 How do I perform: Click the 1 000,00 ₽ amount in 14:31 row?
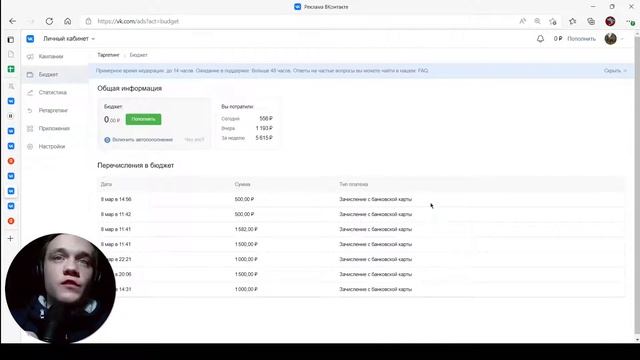click(246, 289)
